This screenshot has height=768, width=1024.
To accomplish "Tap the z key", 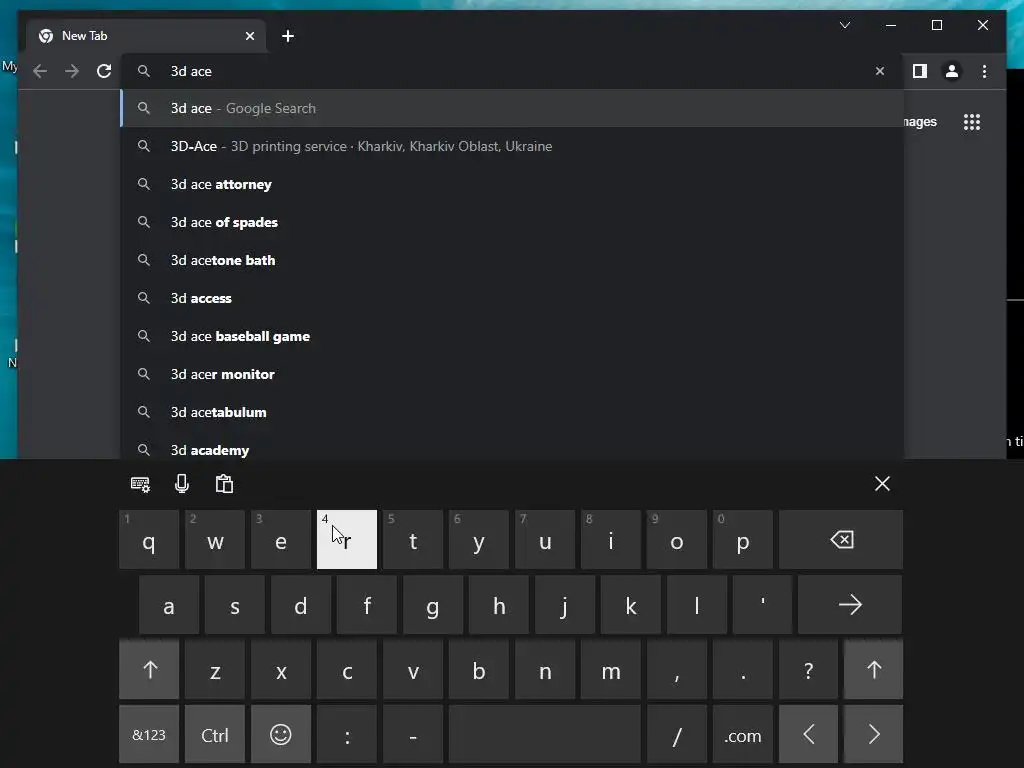I will tap(215, 669).
